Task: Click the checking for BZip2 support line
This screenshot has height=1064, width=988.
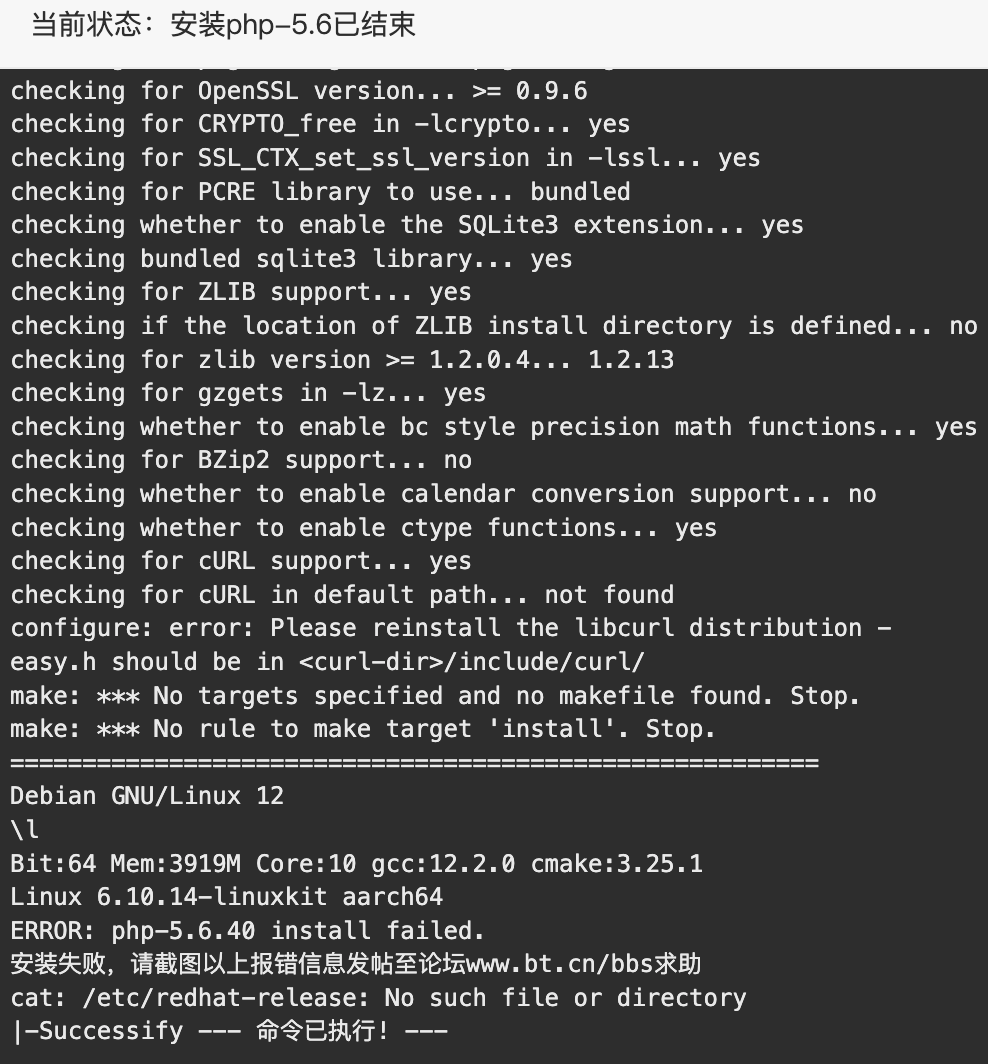Action: (x=242, y=460)
